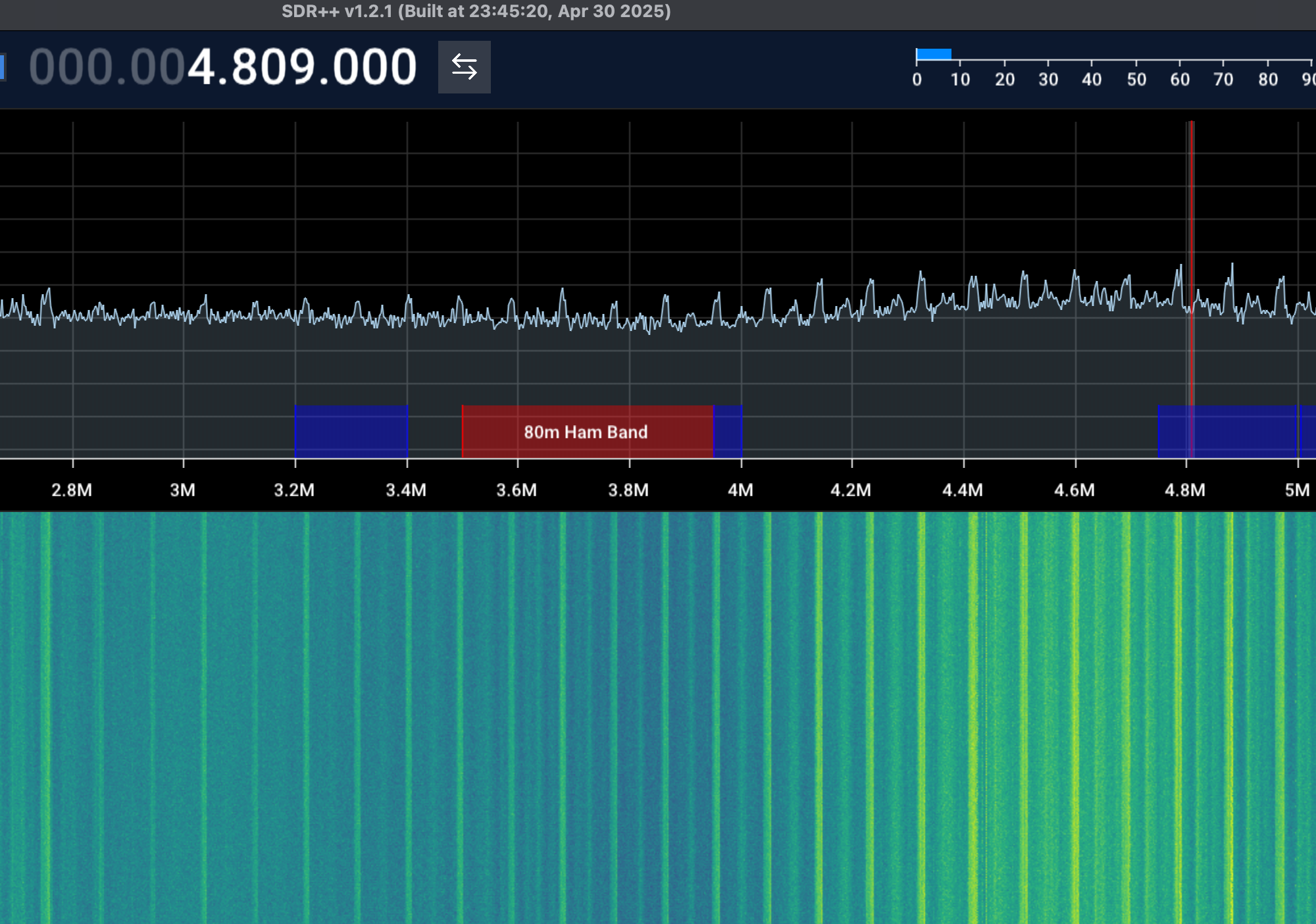Click the 4.2M label on the frequency scale
The height and width of the screenshot is (924, 1316).
[851, 490]
